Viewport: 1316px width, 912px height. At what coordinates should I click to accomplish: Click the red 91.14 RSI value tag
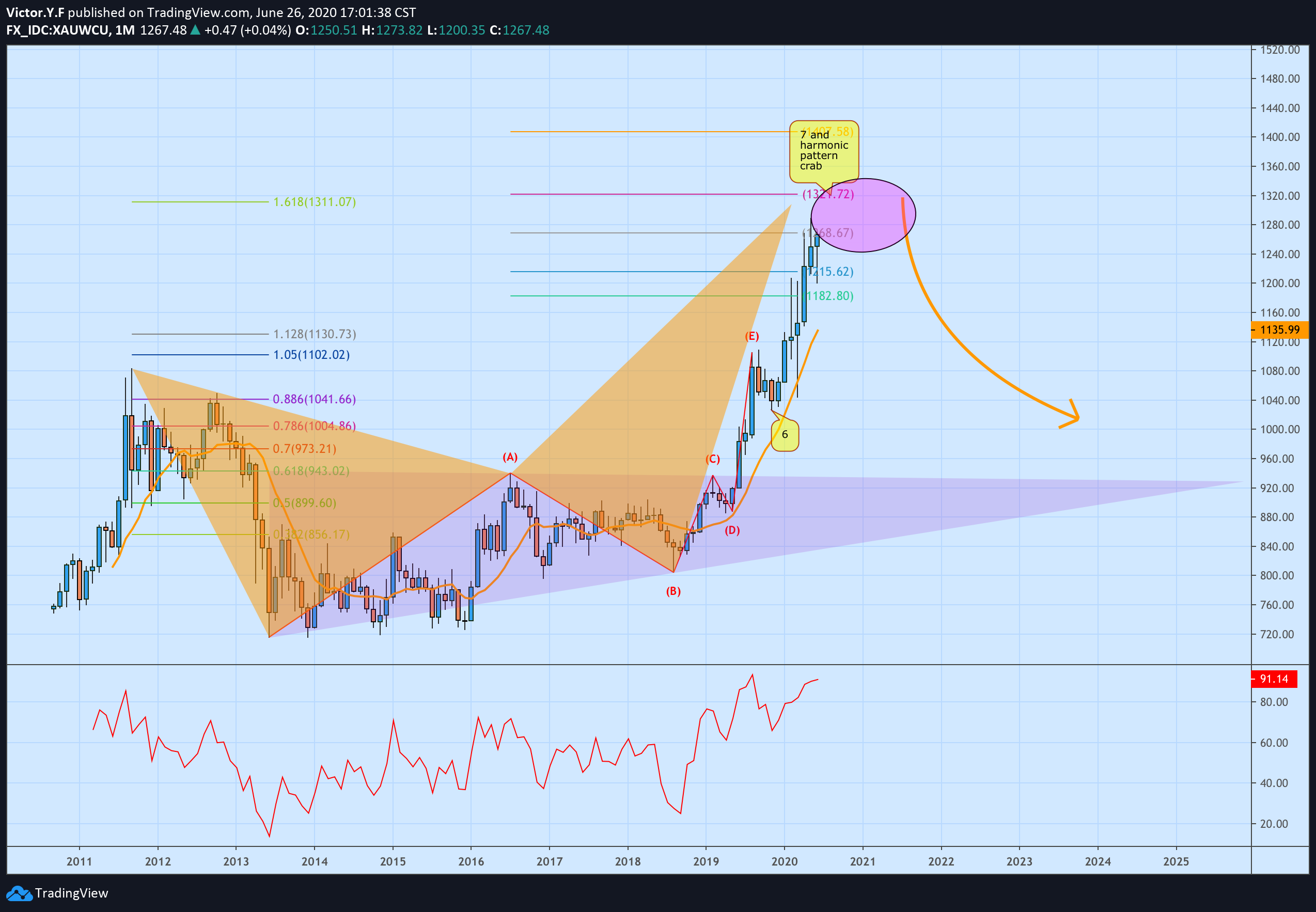[1274, 679]
